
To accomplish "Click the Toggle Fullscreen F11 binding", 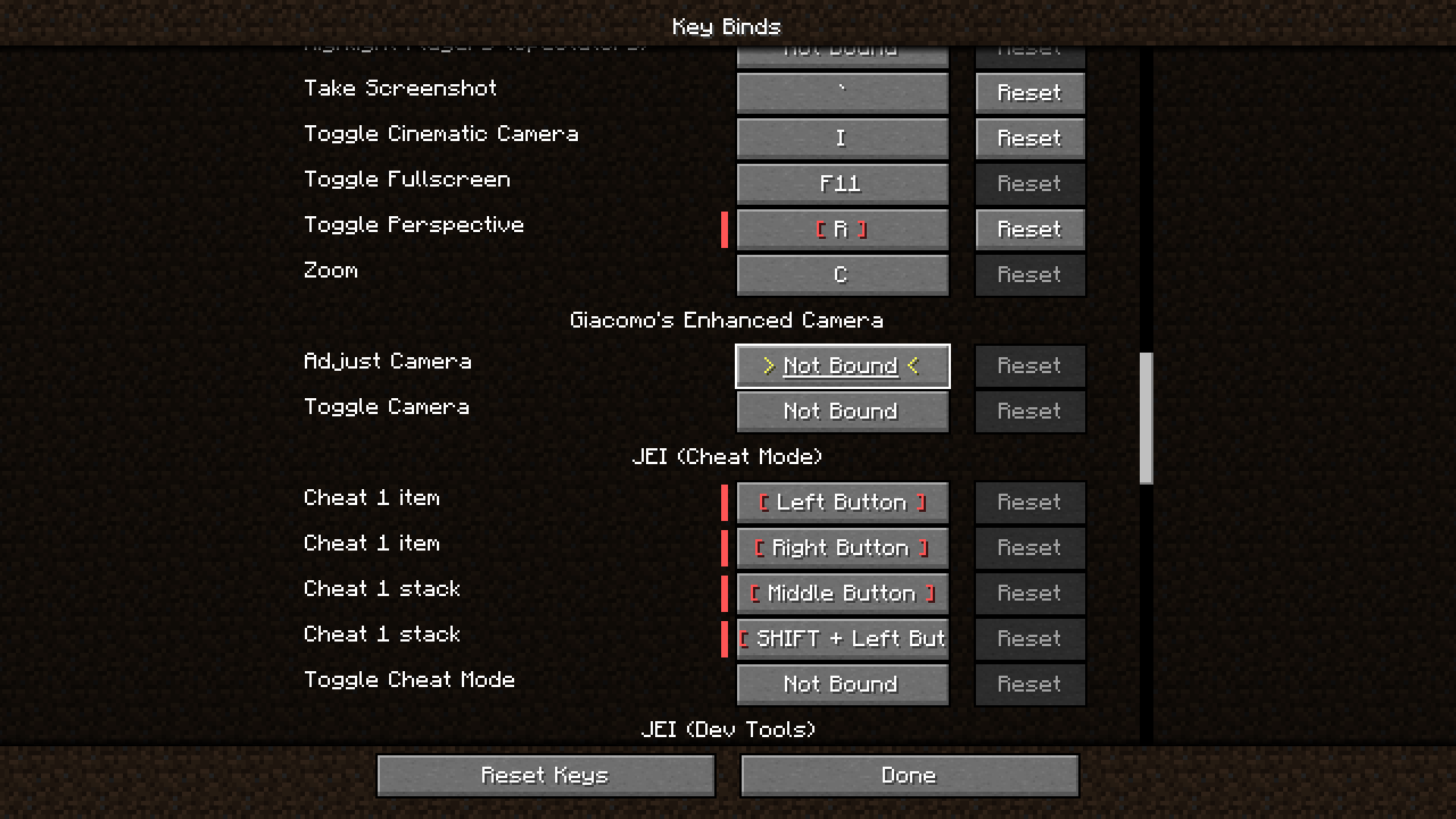I will pyautogui.click(x=840, y=183).
